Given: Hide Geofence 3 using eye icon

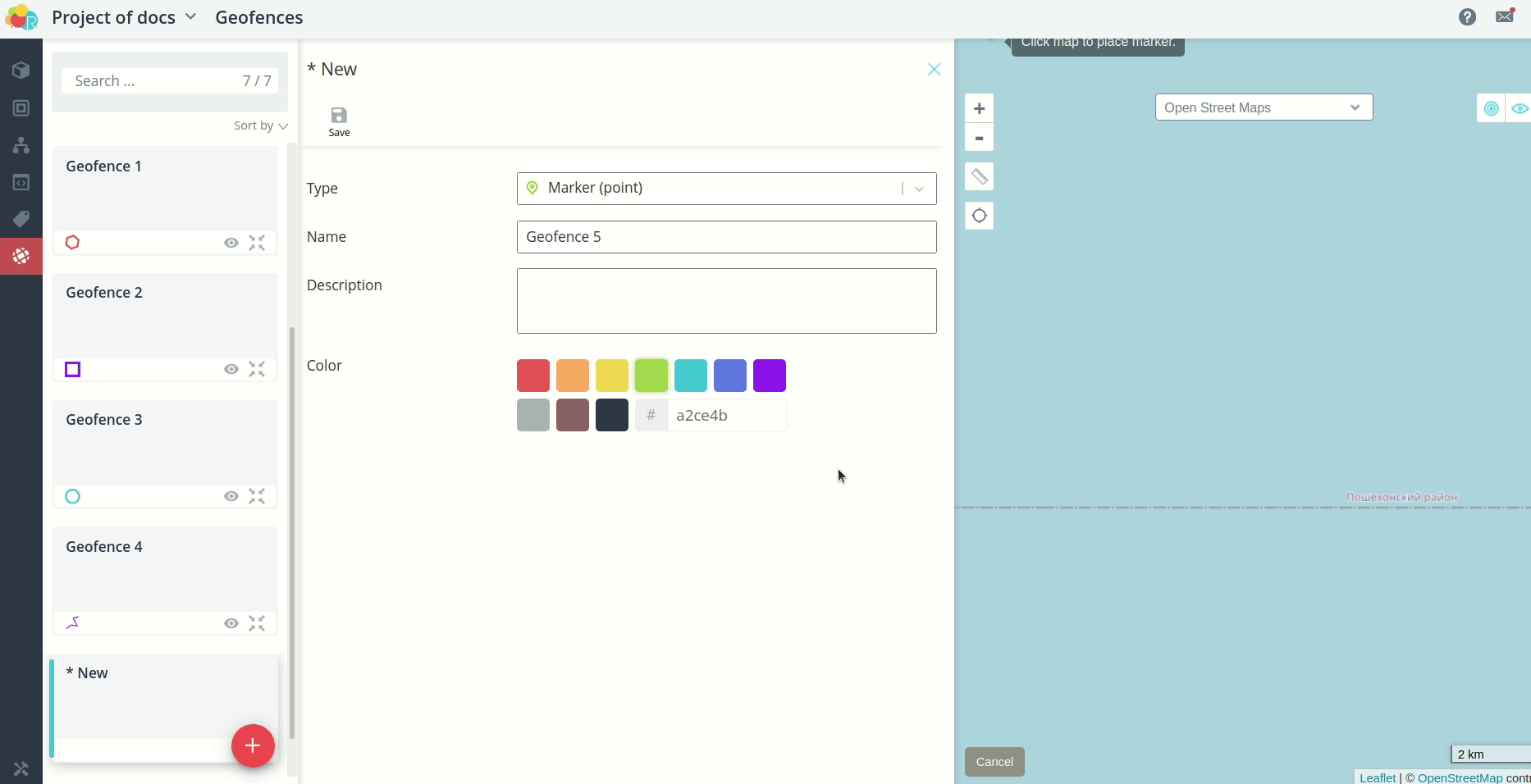Looking at the screenshot, I should tap(231, 496).
